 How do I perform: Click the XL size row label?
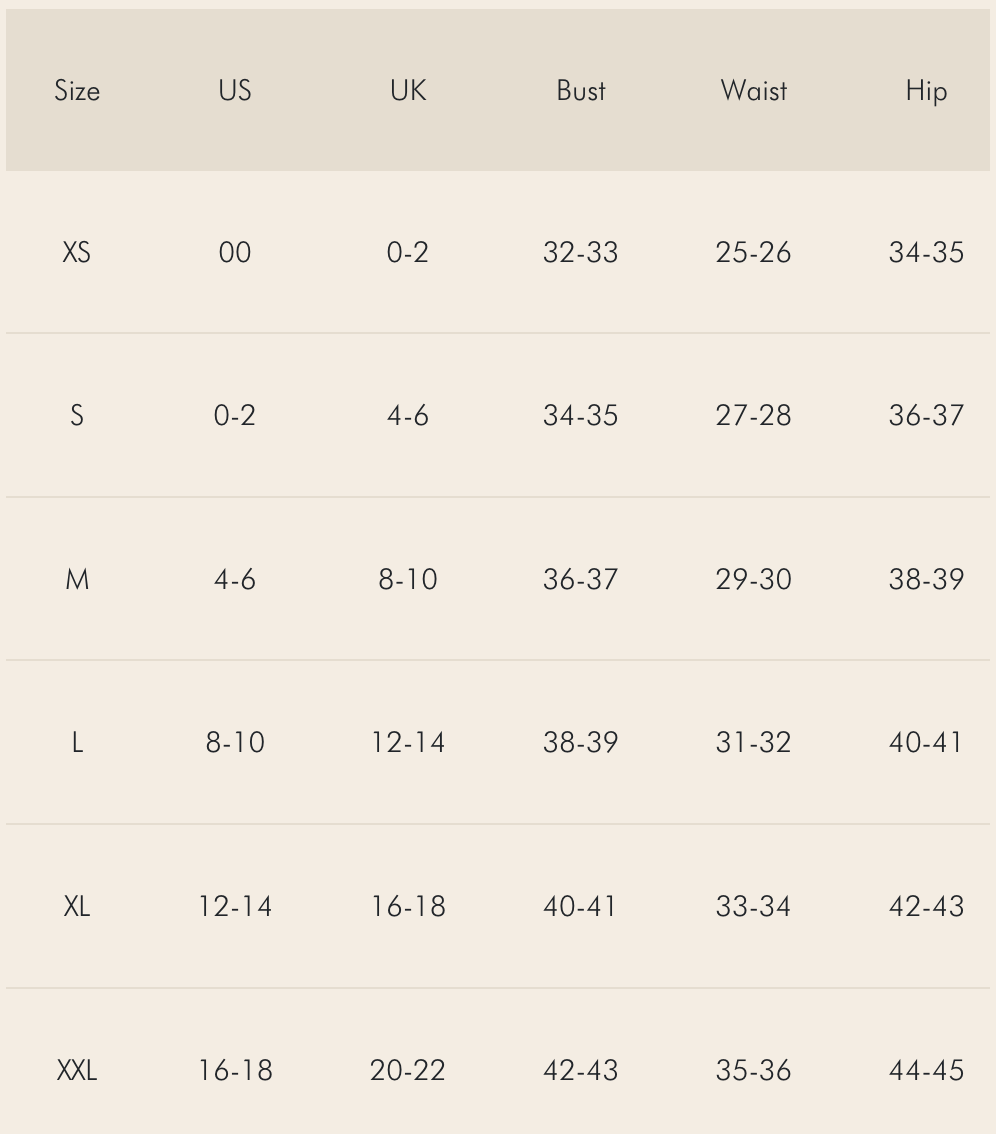[77, 906]
